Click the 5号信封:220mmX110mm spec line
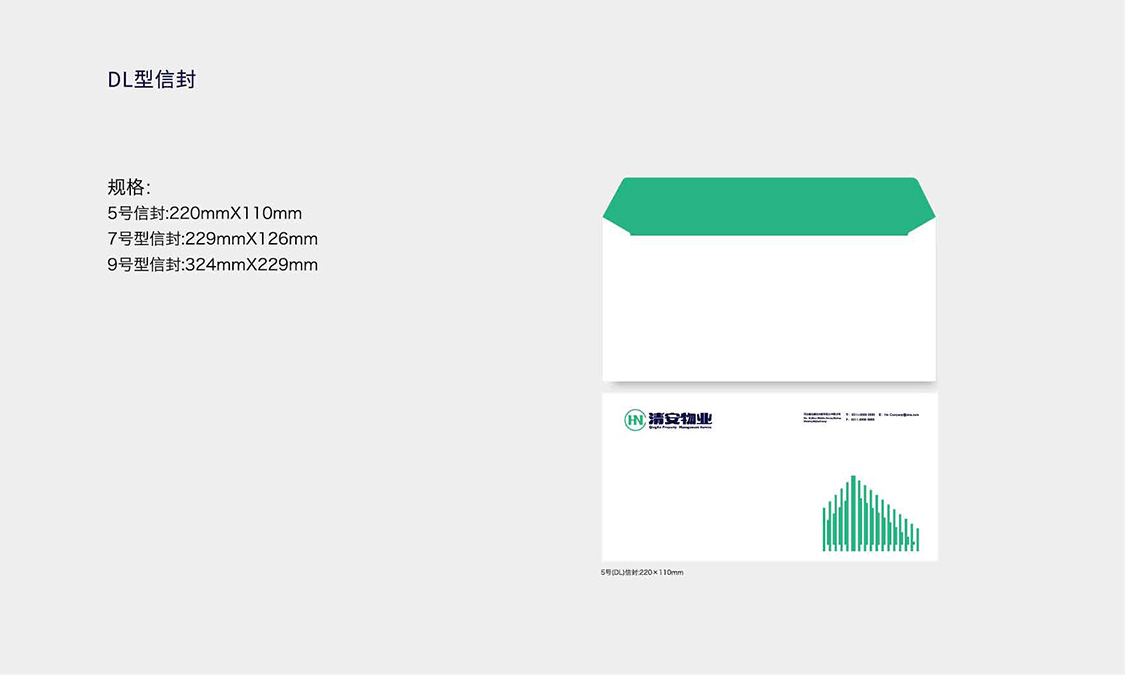1125x675 pixels. [x=204, y=213]
